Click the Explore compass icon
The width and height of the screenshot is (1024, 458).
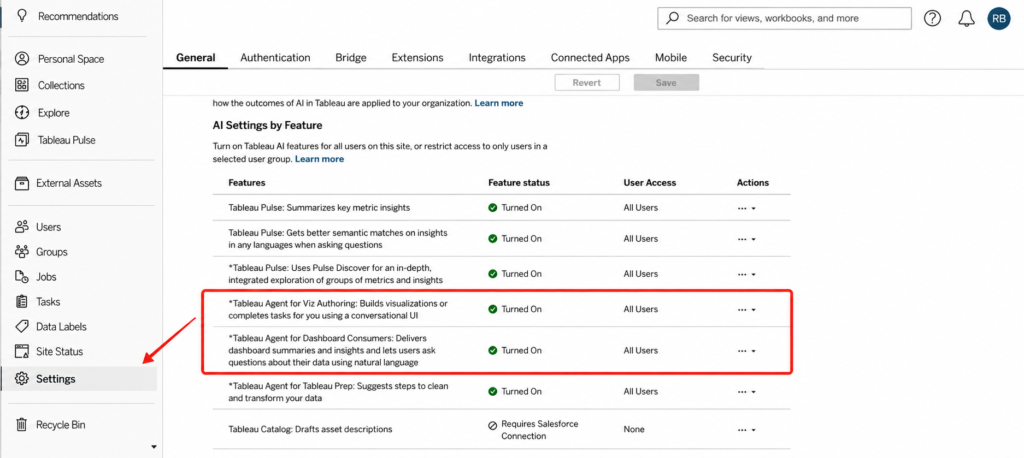click(x=22, y=112)
